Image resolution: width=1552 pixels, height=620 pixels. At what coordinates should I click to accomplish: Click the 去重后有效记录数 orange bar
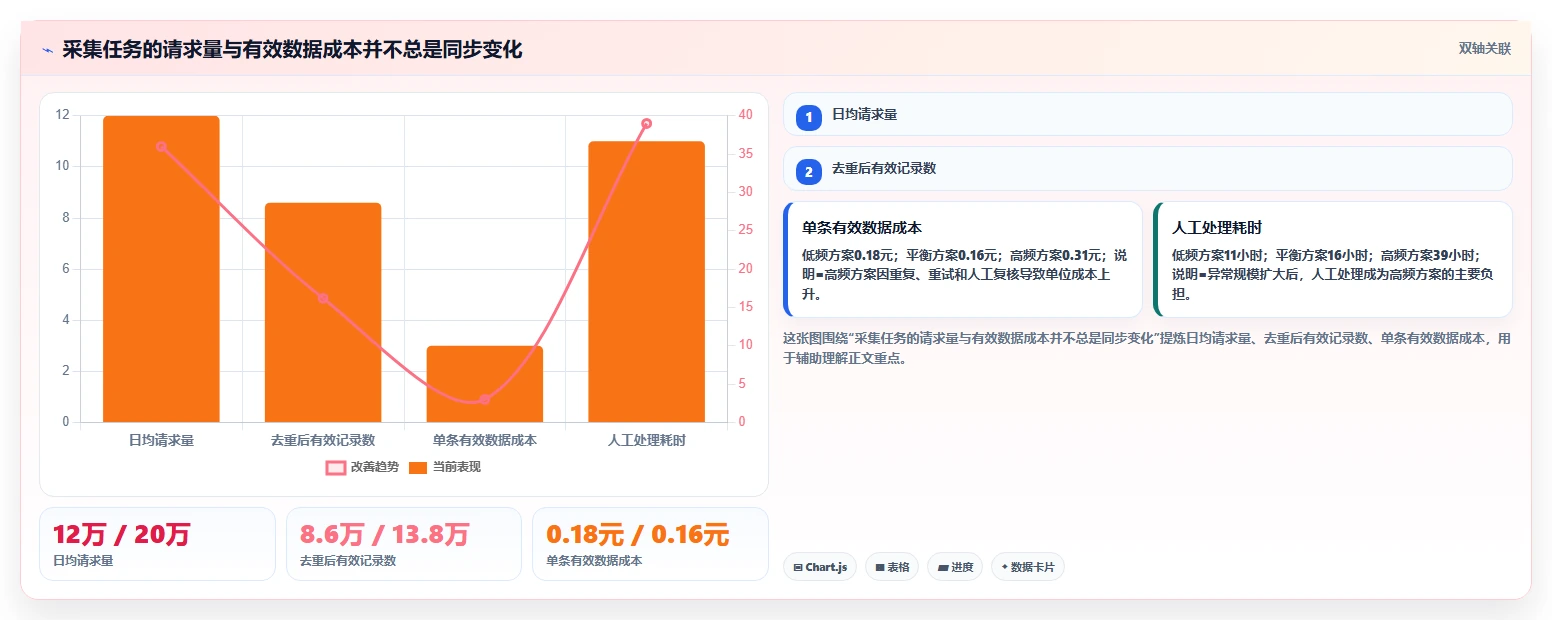pos(323,312)
